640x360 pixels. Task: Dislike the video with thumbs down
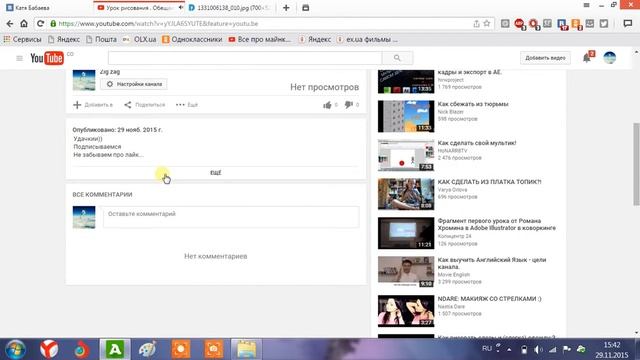tap(348, 105)
